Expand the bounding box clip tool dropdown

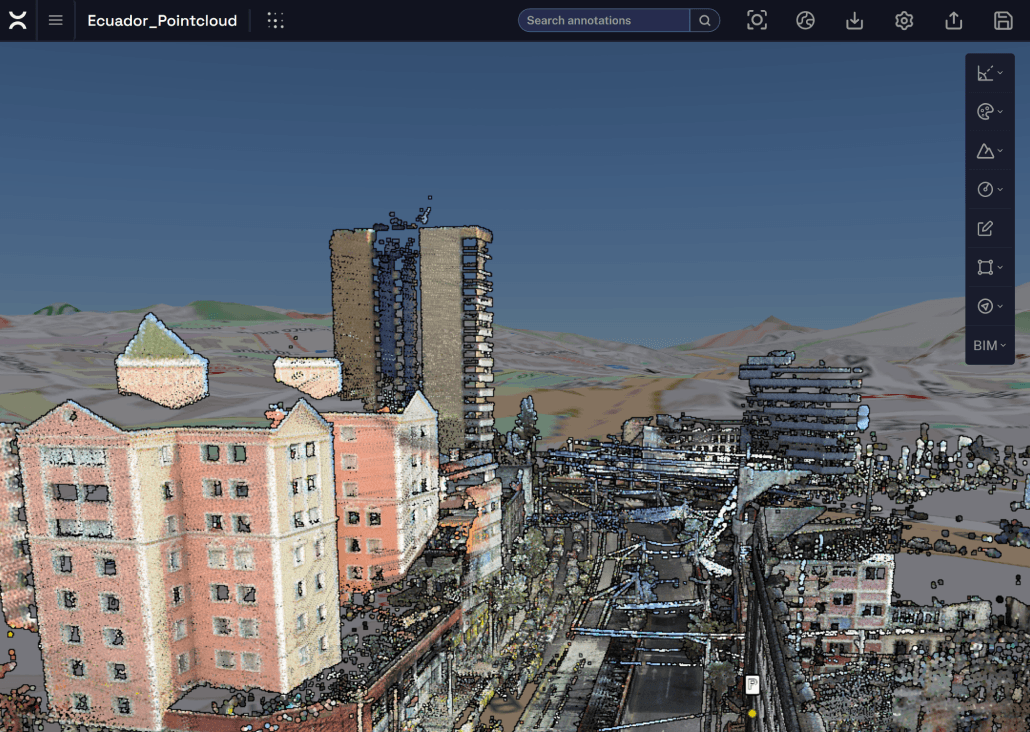pyautogui.click(x=989, y=268)
